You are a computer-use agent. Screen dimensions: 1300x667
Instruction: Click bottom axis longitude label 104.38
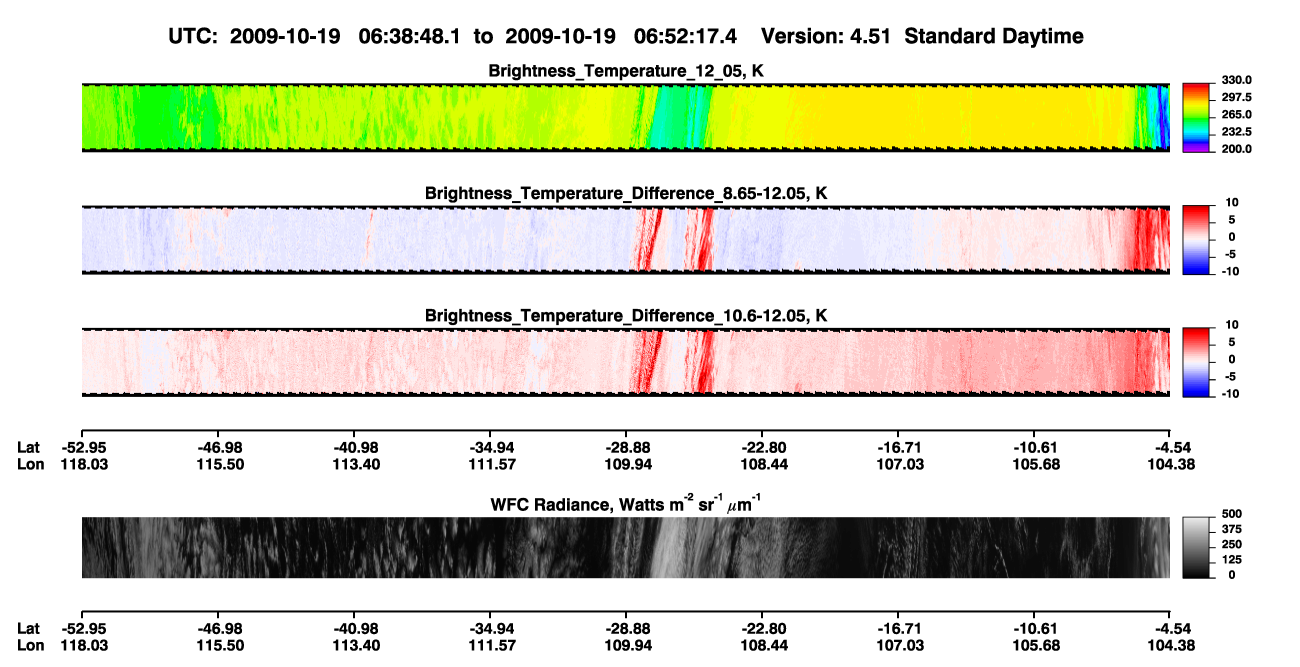(x=1171, y=645)
